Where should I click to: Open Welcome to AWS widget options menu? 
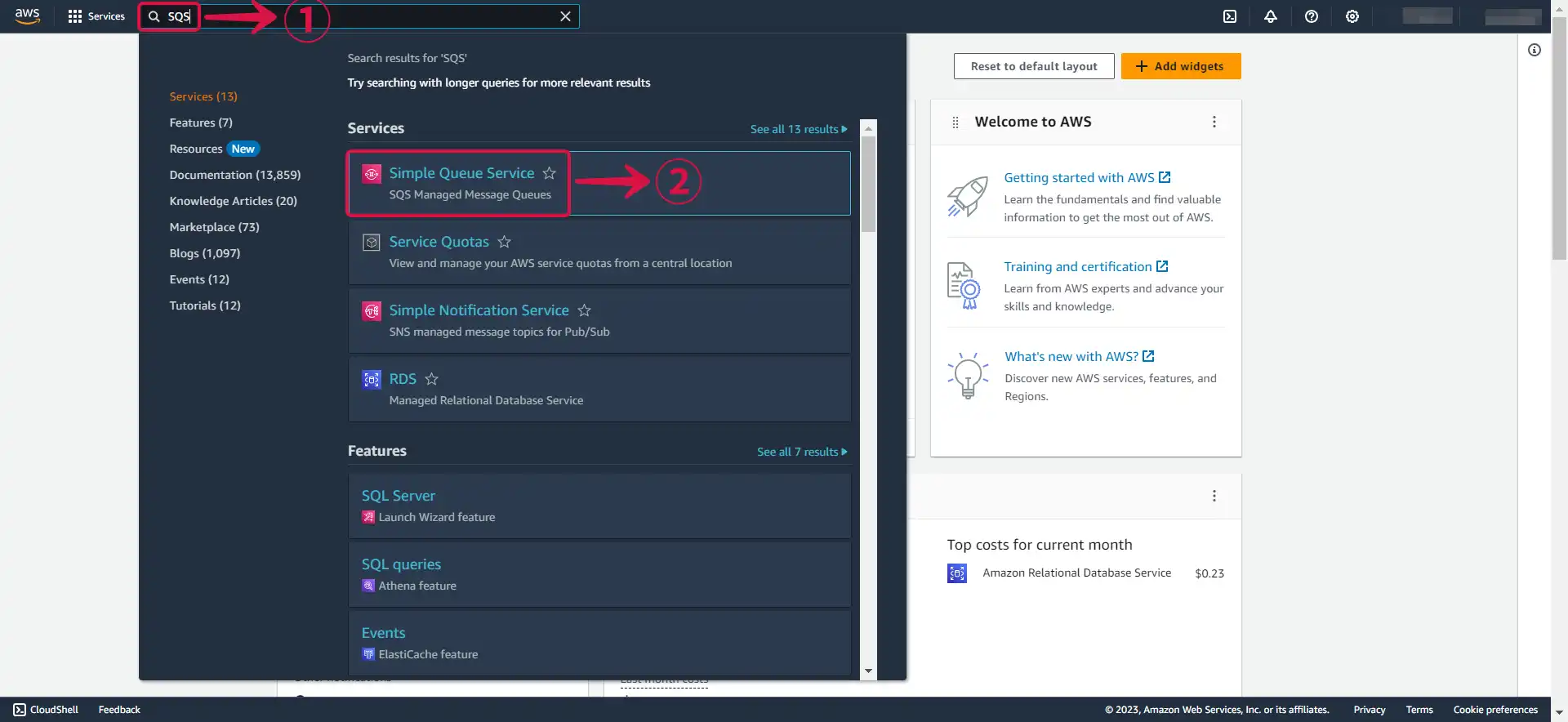1214,122
